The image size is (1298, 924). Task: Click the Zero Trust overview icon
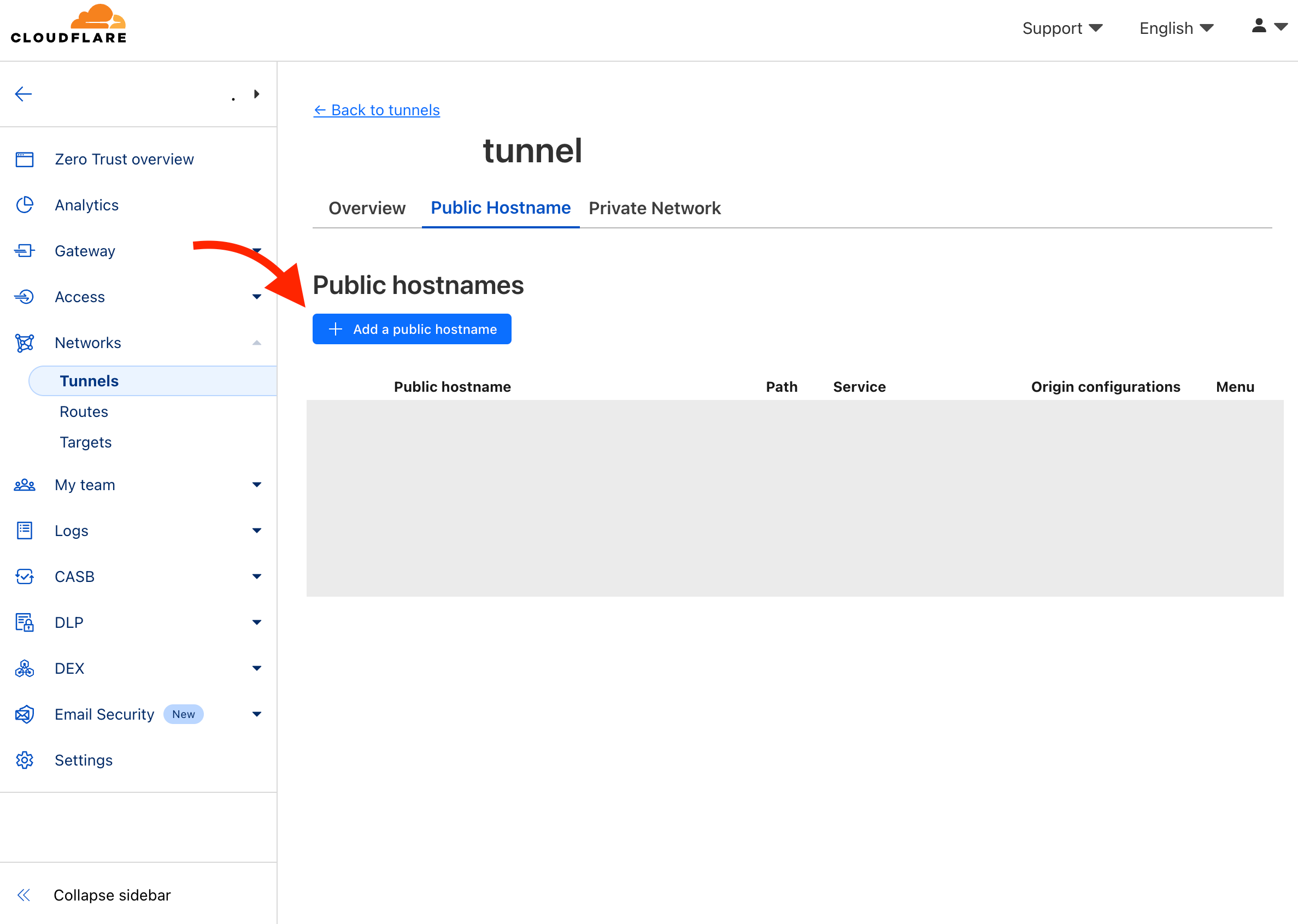pyautogui.click(x=25, y=160)
